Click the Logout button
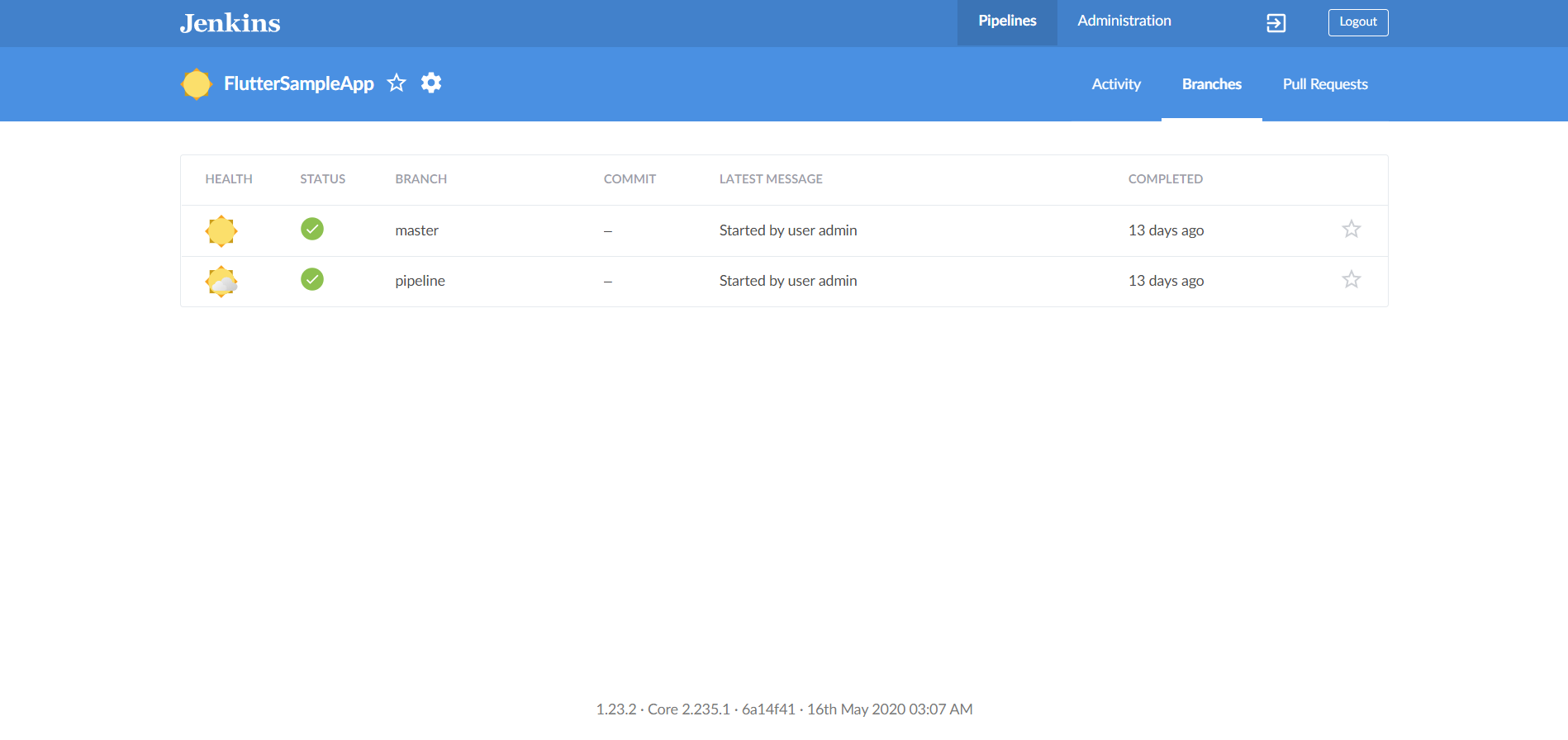1568x740 pixels. click(1358, 22)
